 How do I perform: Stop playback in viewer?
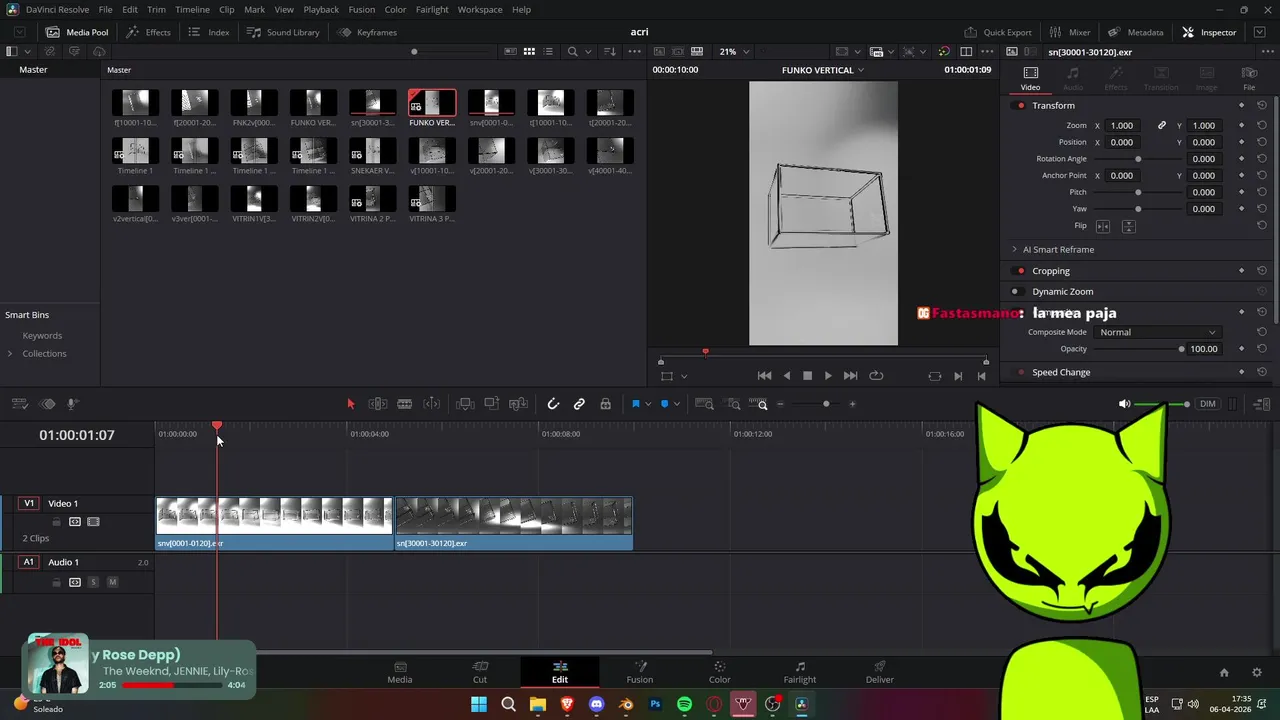click(807, 376)
